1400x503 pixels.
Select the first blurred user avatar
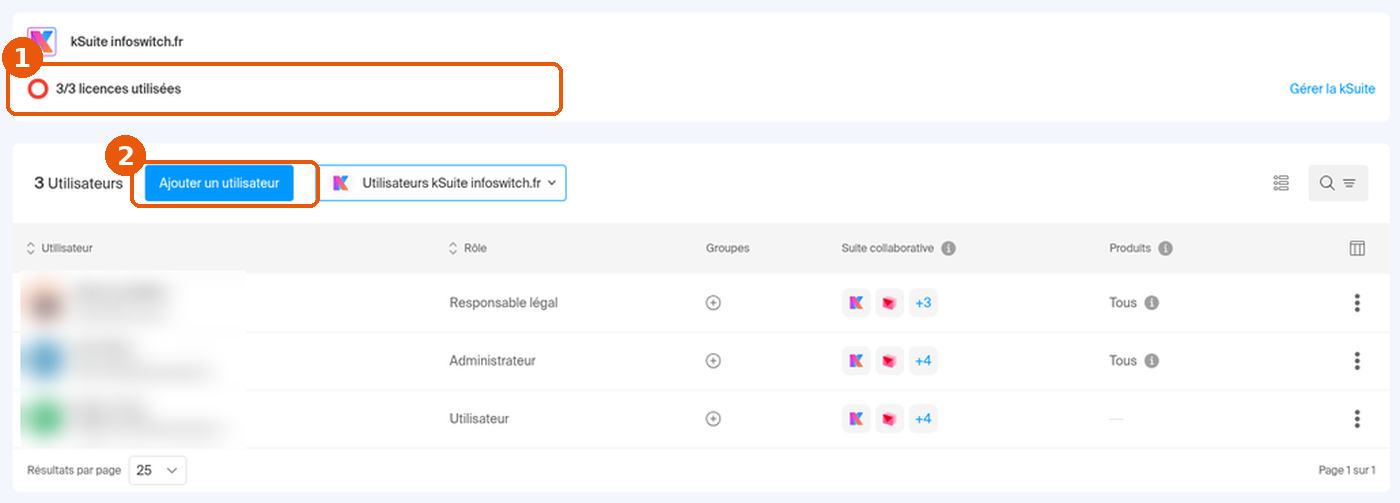pyautogui.click(x=43, y=302)
